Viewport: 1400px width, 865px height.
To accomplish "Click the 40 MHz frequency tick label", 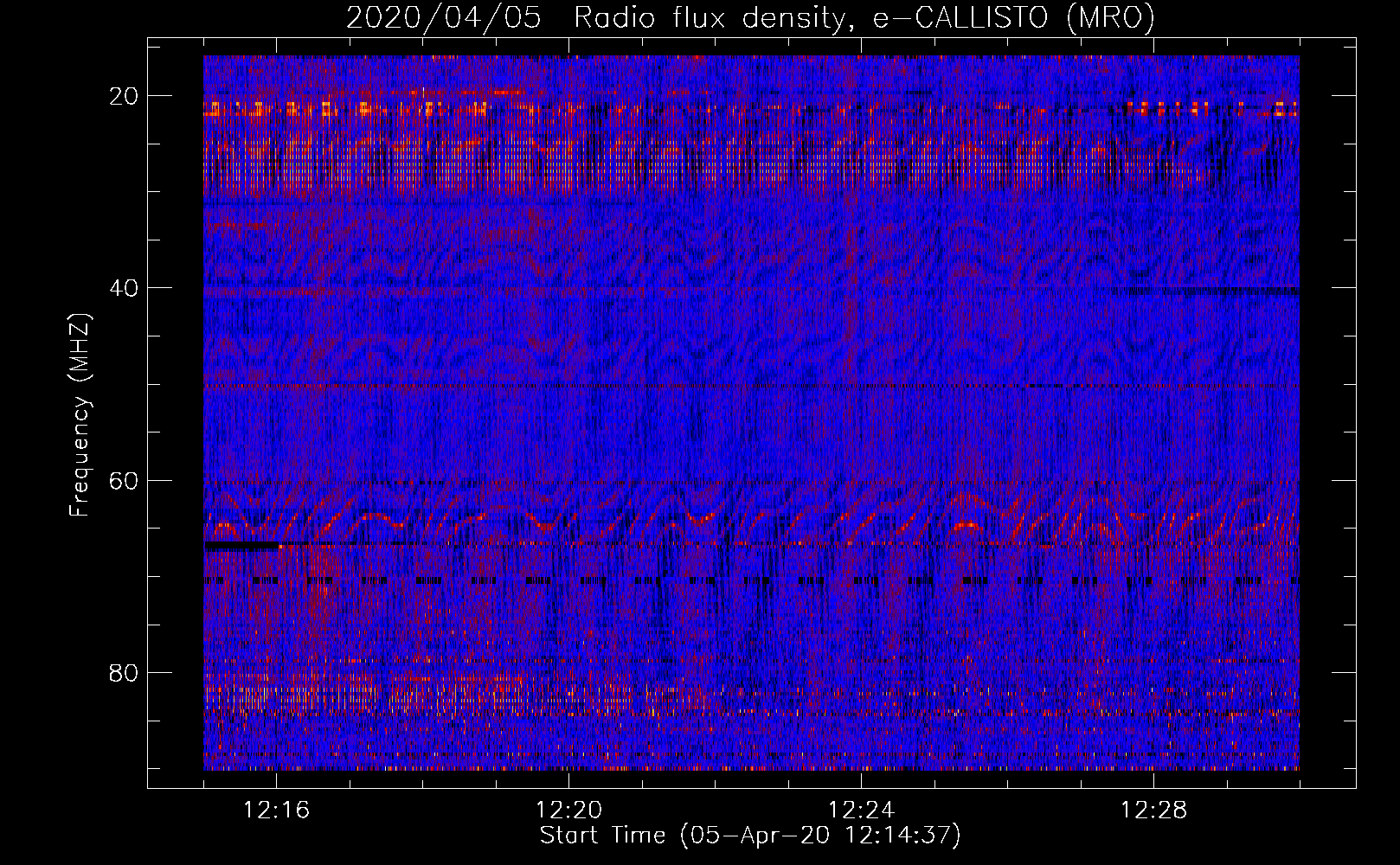I will pos(124,288).
